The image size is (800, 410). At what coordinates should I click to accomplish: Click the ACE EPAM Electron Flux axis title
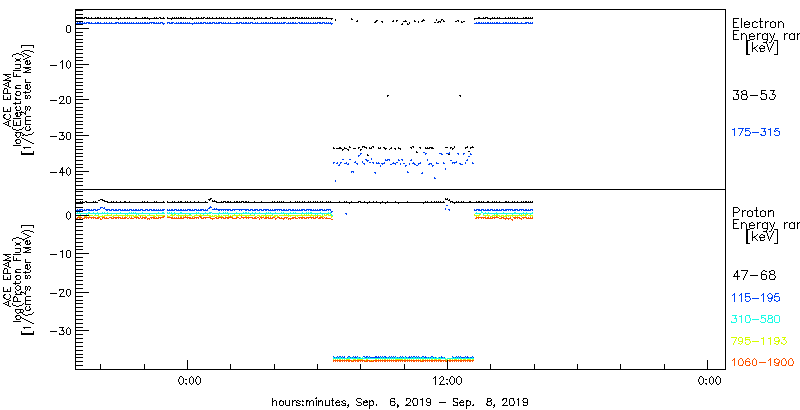(x=19, y=99)
